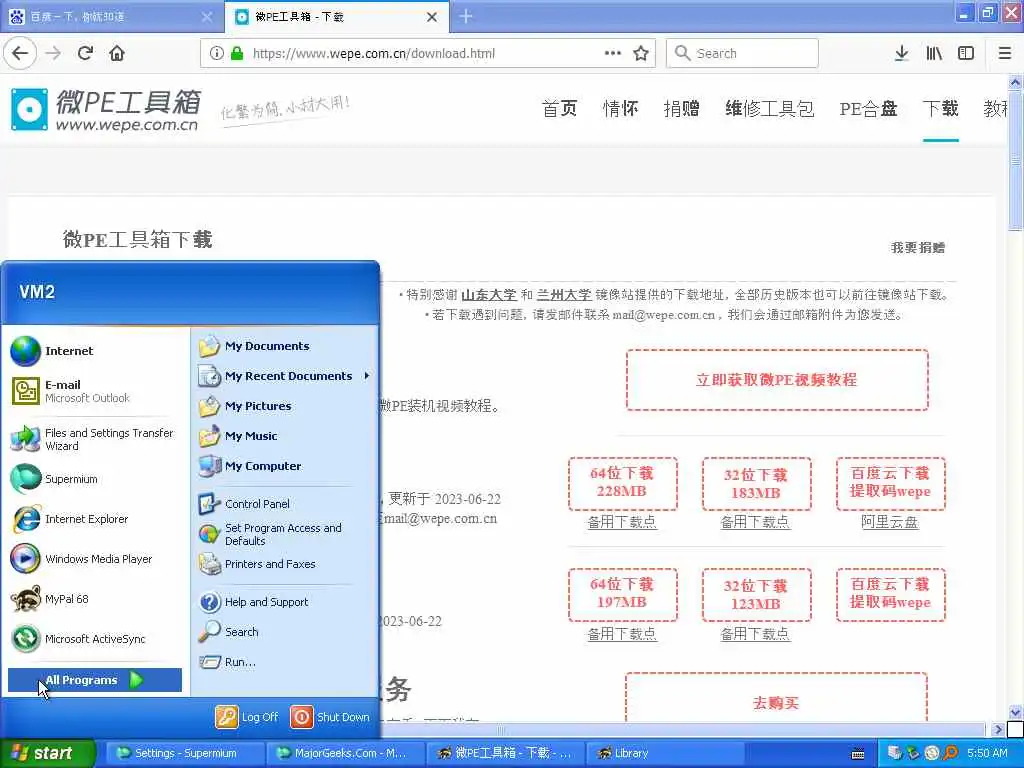Switch to Library taskbar window
Image resolution: width=1024 pixels, height=768 pixels.
point(666,753)
